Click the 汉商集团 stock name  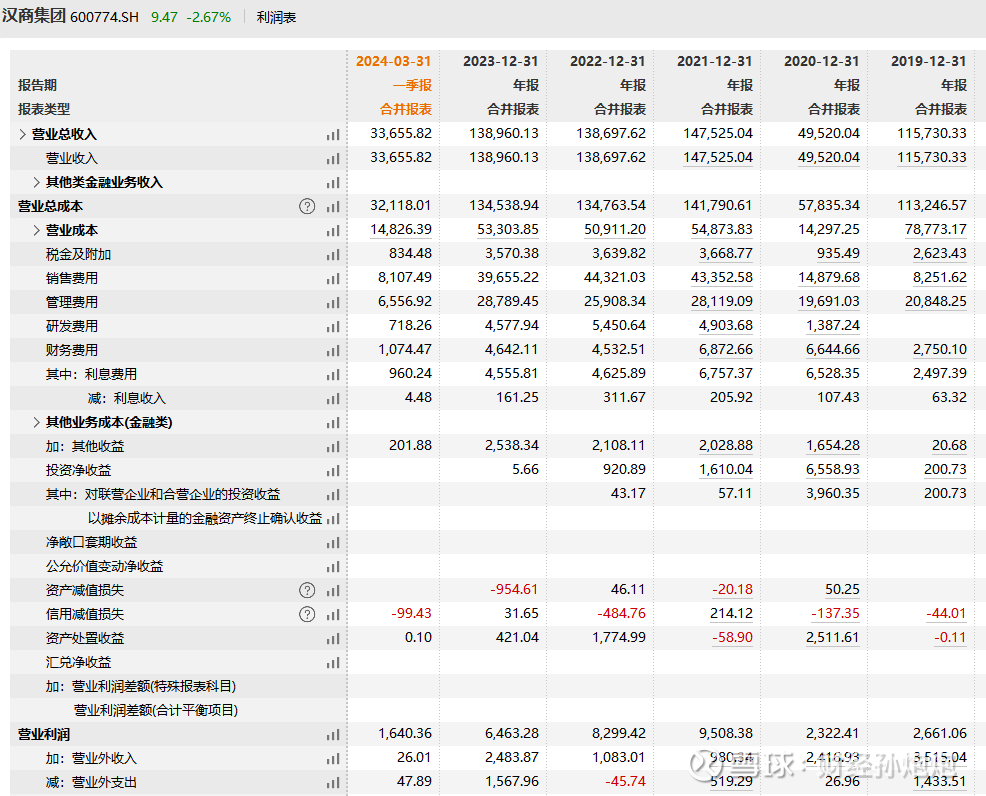click(34, 16)
